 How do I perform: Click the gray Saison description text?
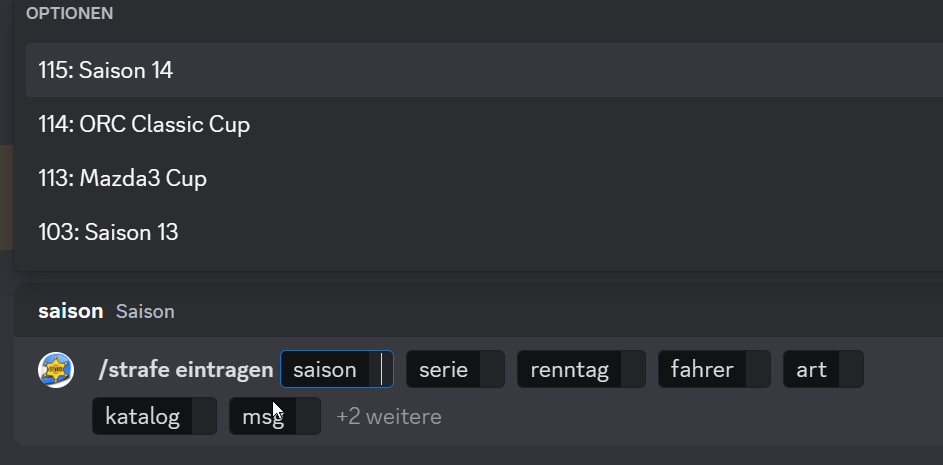[145, 311]
